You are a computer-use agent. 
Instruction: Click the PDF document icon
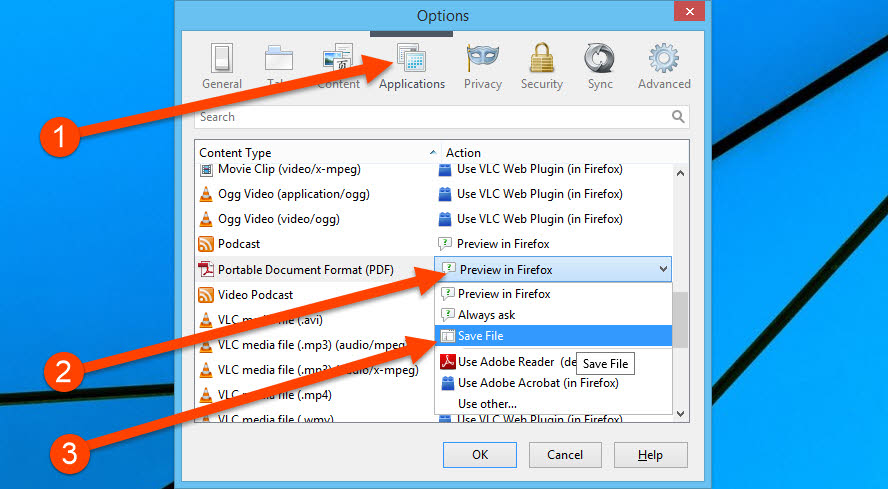(x=206, y=269)
